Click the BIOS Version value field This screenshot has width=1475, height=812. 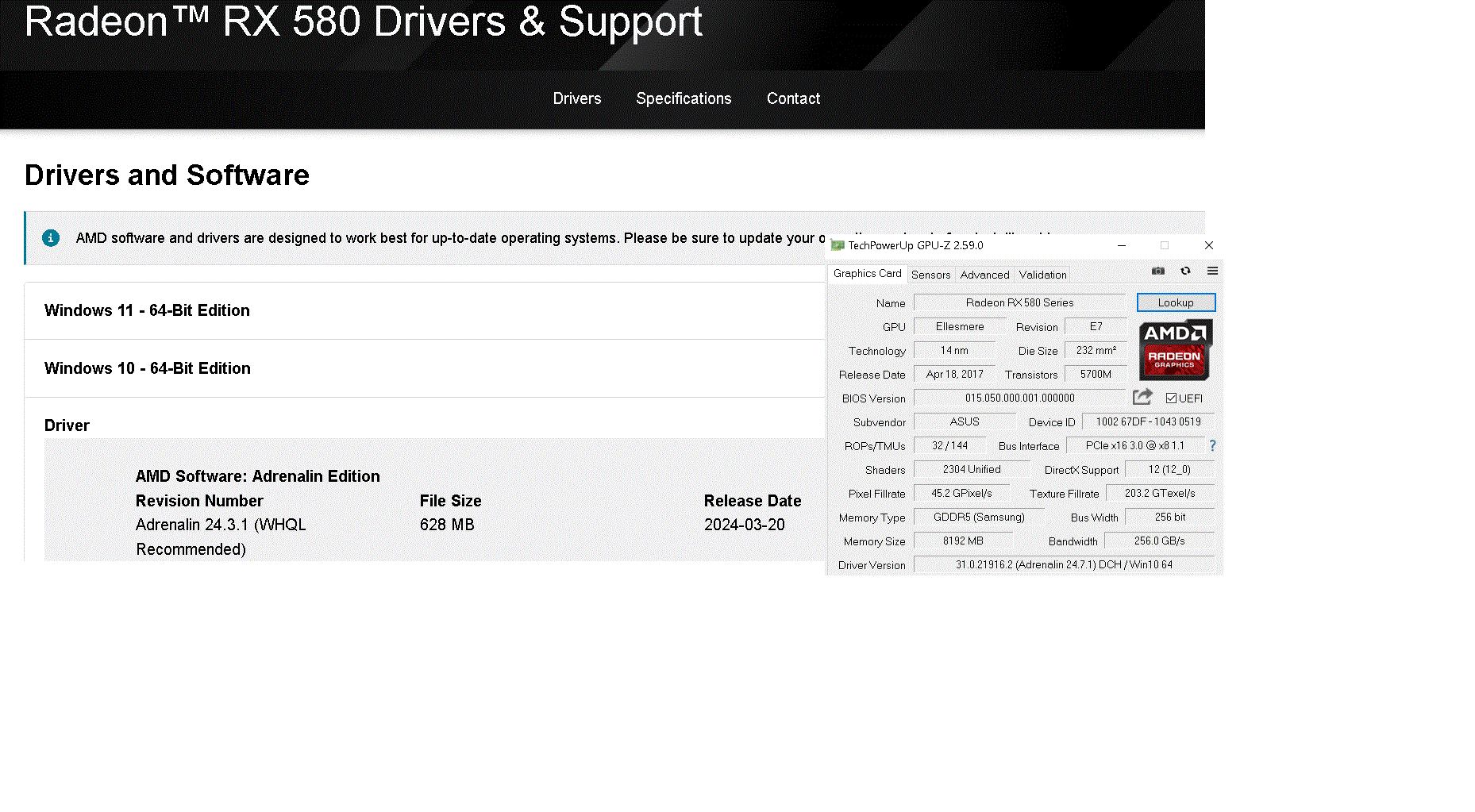[x=1019, y=398]
